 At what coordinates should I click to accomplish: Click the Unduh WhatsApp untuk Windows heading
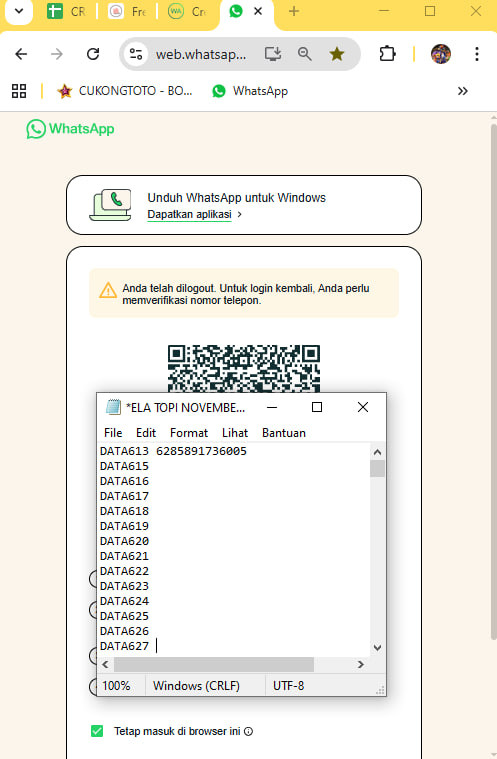237,198
